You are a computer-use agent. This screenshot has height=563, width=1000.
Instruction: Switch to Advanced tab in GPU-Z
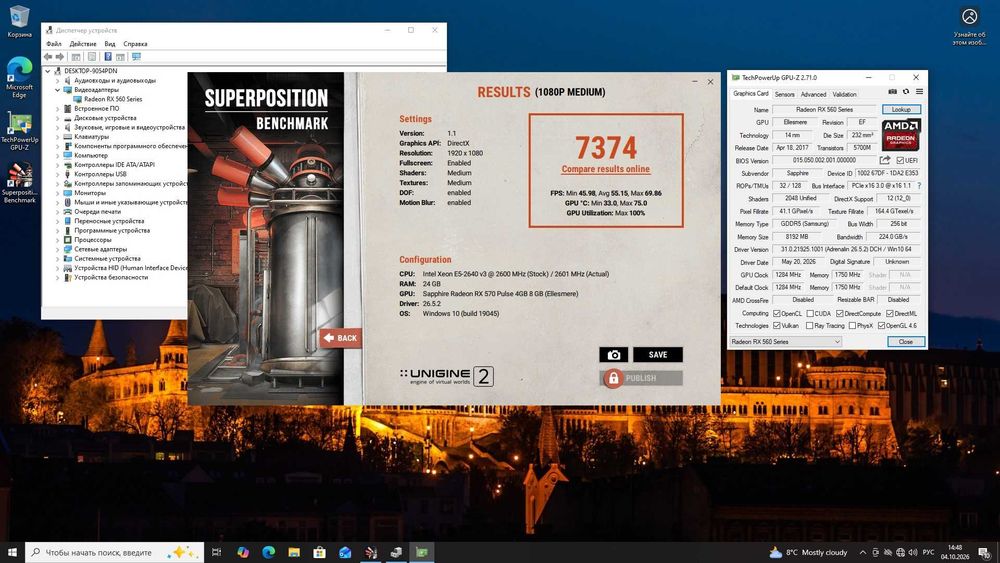click(x=813, y=94)
